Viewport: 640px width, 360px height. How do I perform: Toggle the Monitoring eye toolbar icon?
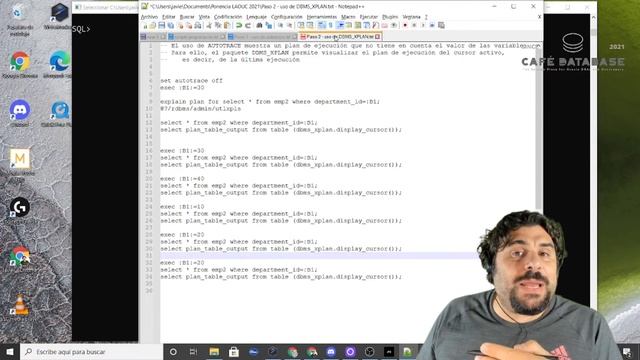pyautogui.click(x=394, y=25)
